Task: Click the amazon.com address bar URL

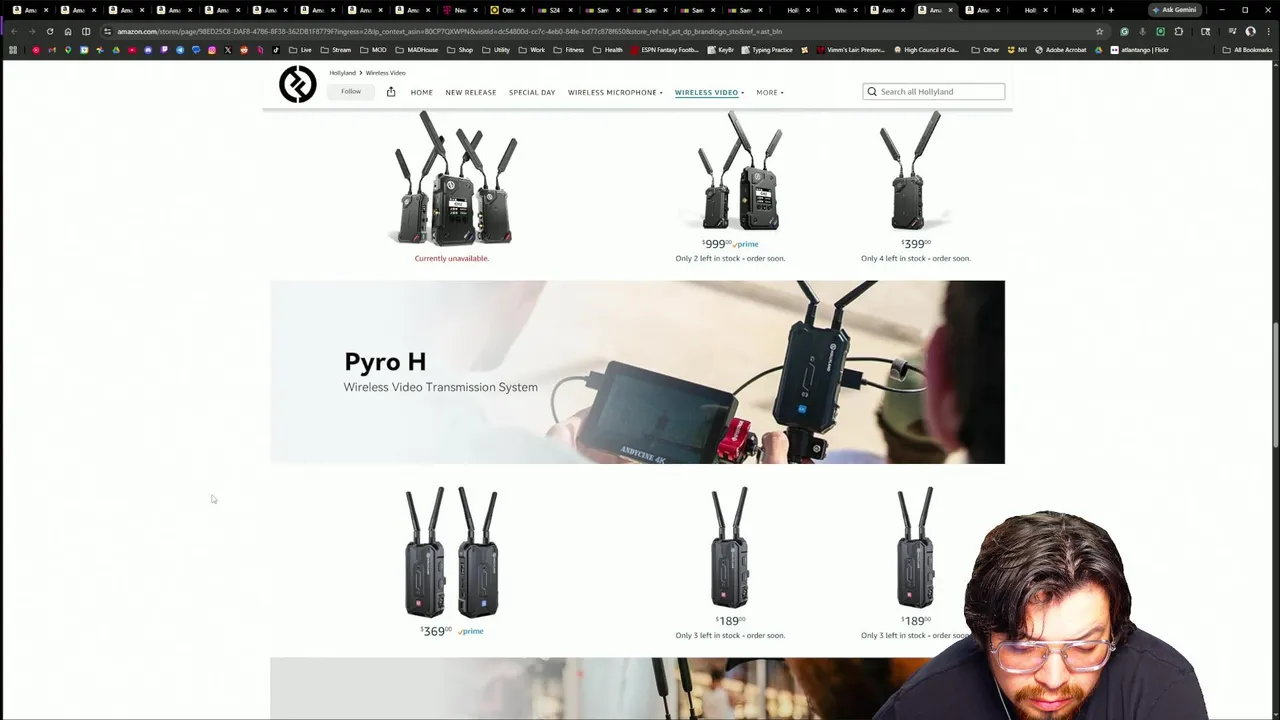Action: click(450, 31)
